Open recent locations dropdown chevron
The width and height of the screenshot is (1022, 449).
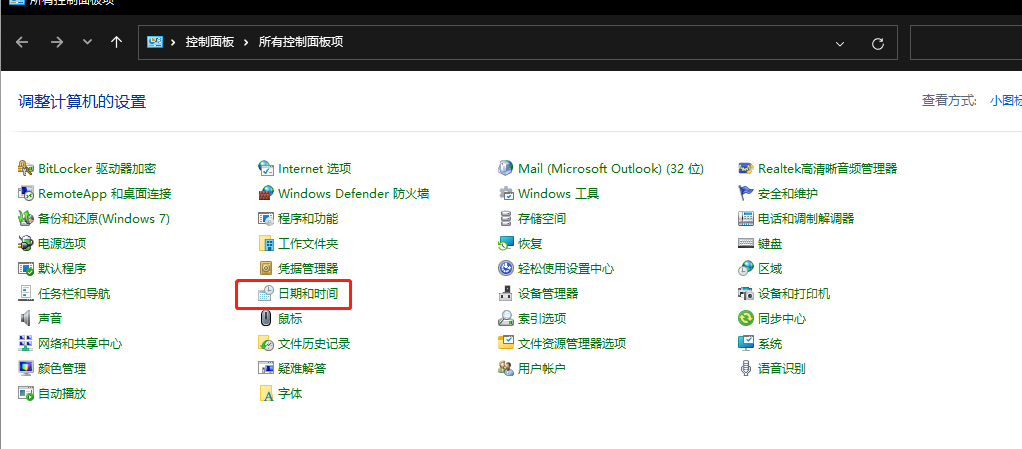tap(88, 42)
